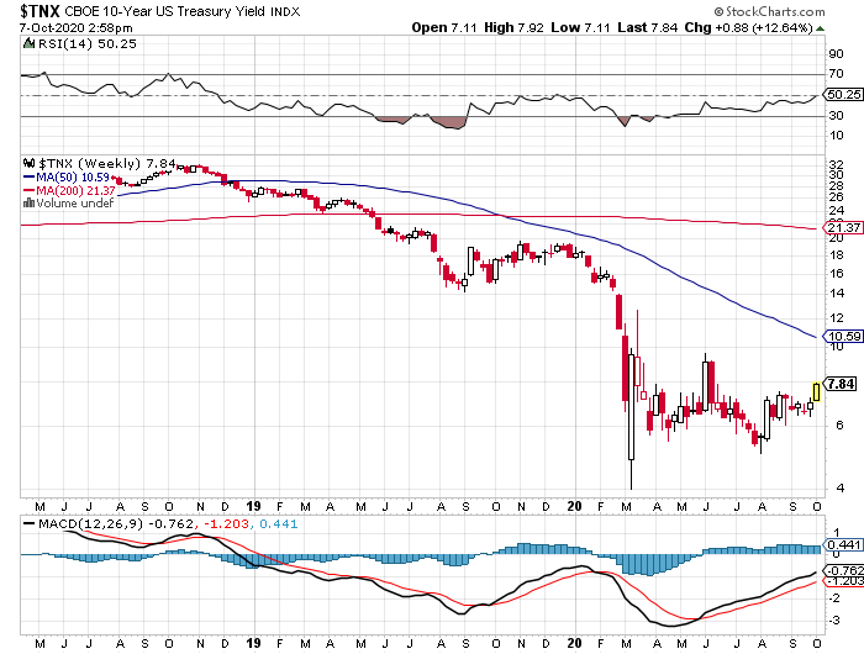Click the volume bars icon in legend
This screenshot has height=654, width=864.
pos(28,202)
